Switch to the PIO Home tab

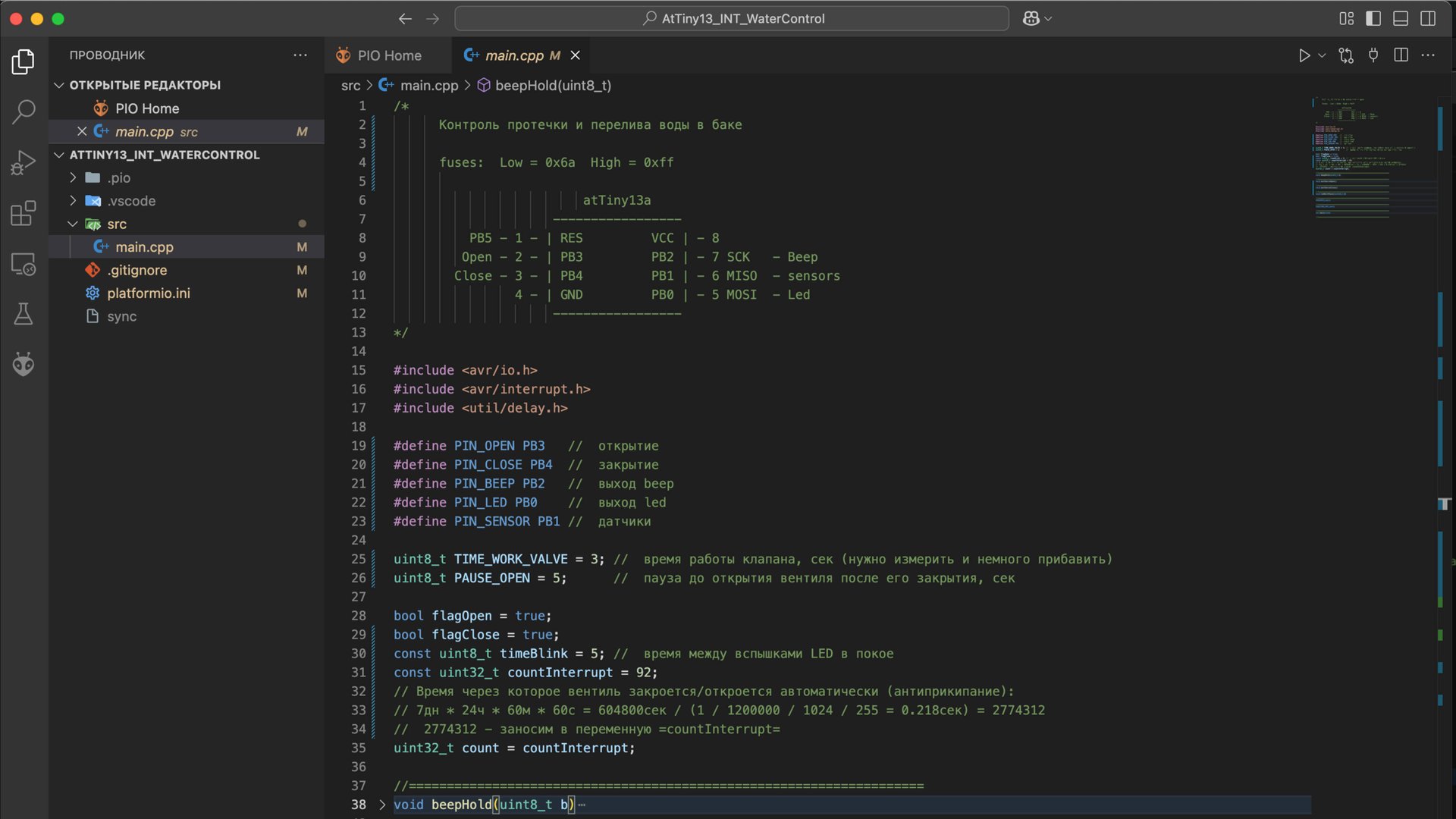pos(379,55)
